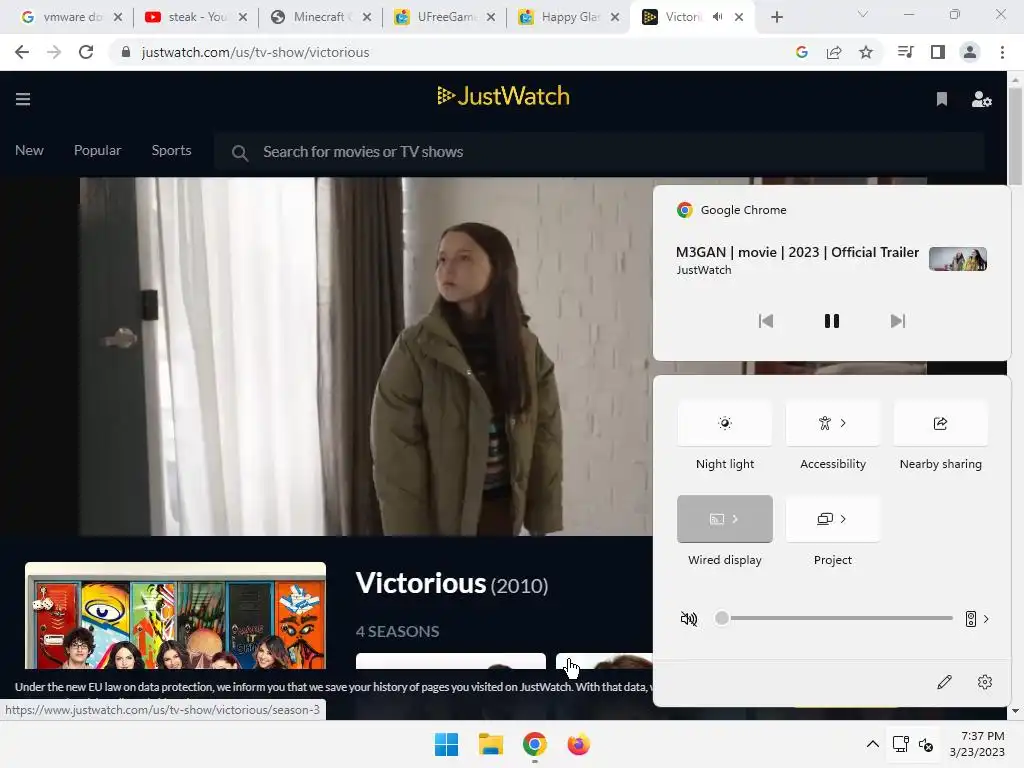Open Chrome media control button
The height and width of the screenshot is (768, 1024).
[906, 52]
